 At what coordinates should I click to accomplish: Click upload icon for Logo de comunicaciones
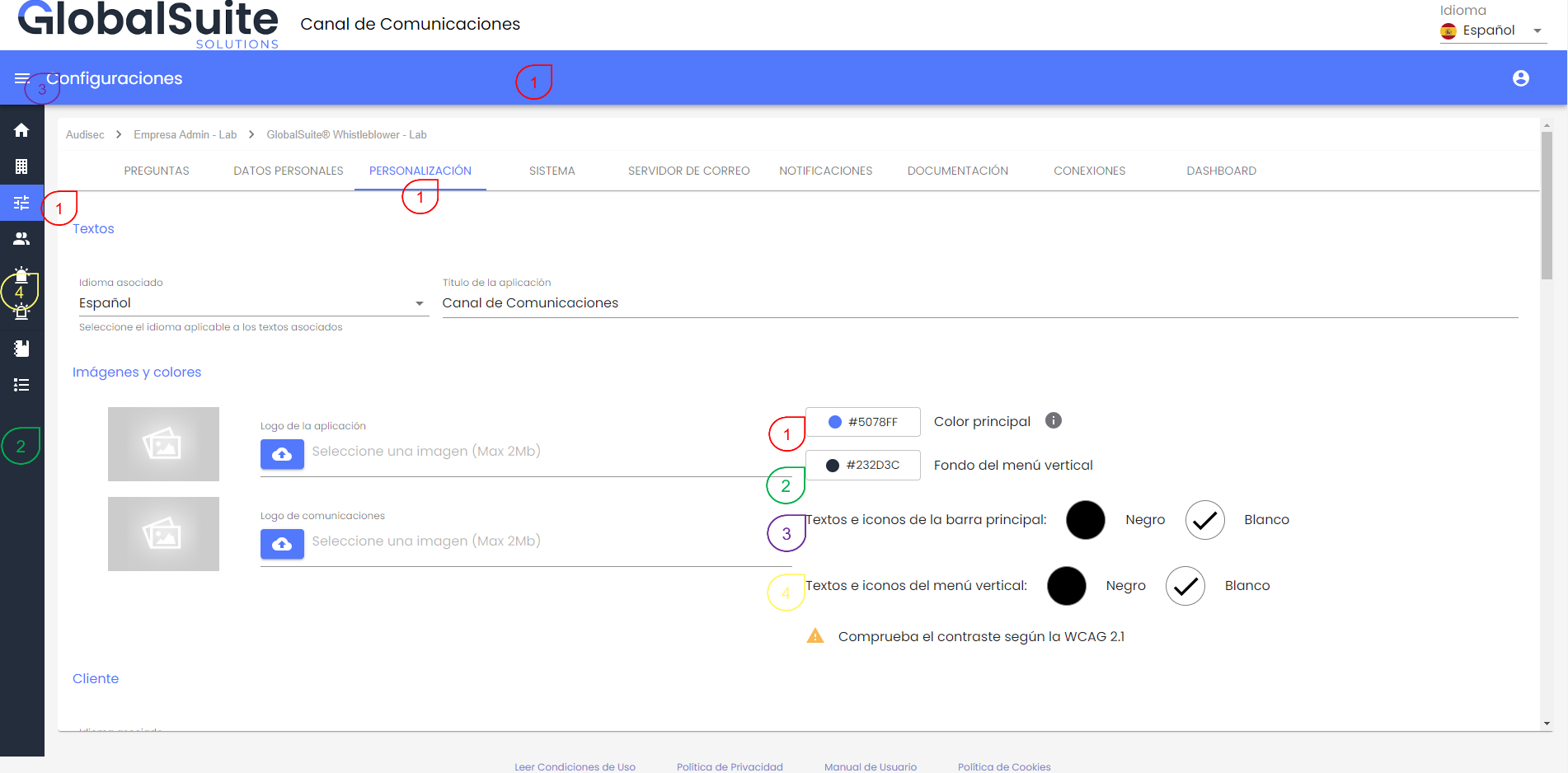click(282, 544)
